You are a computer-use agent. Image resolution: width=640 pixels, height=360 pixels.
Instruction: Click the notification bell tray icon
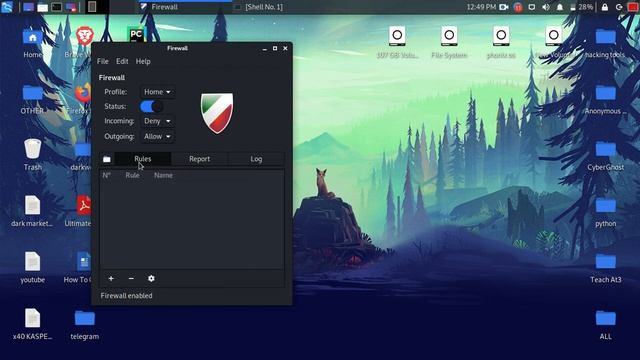point(560,7)
